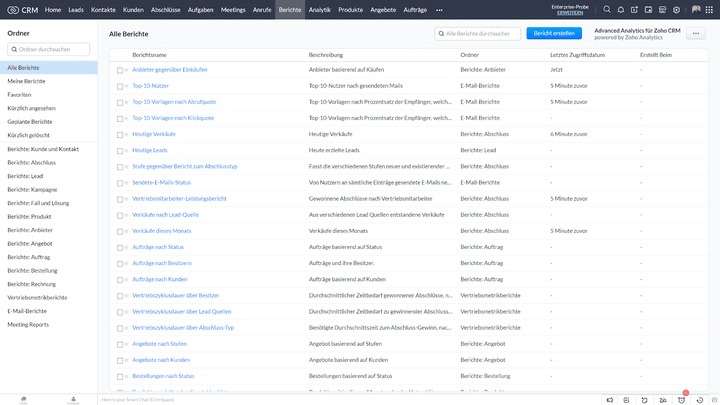Viewport: 720px width, 405px height.
Task: Open the Meetings tab
Action: (233, 10)
